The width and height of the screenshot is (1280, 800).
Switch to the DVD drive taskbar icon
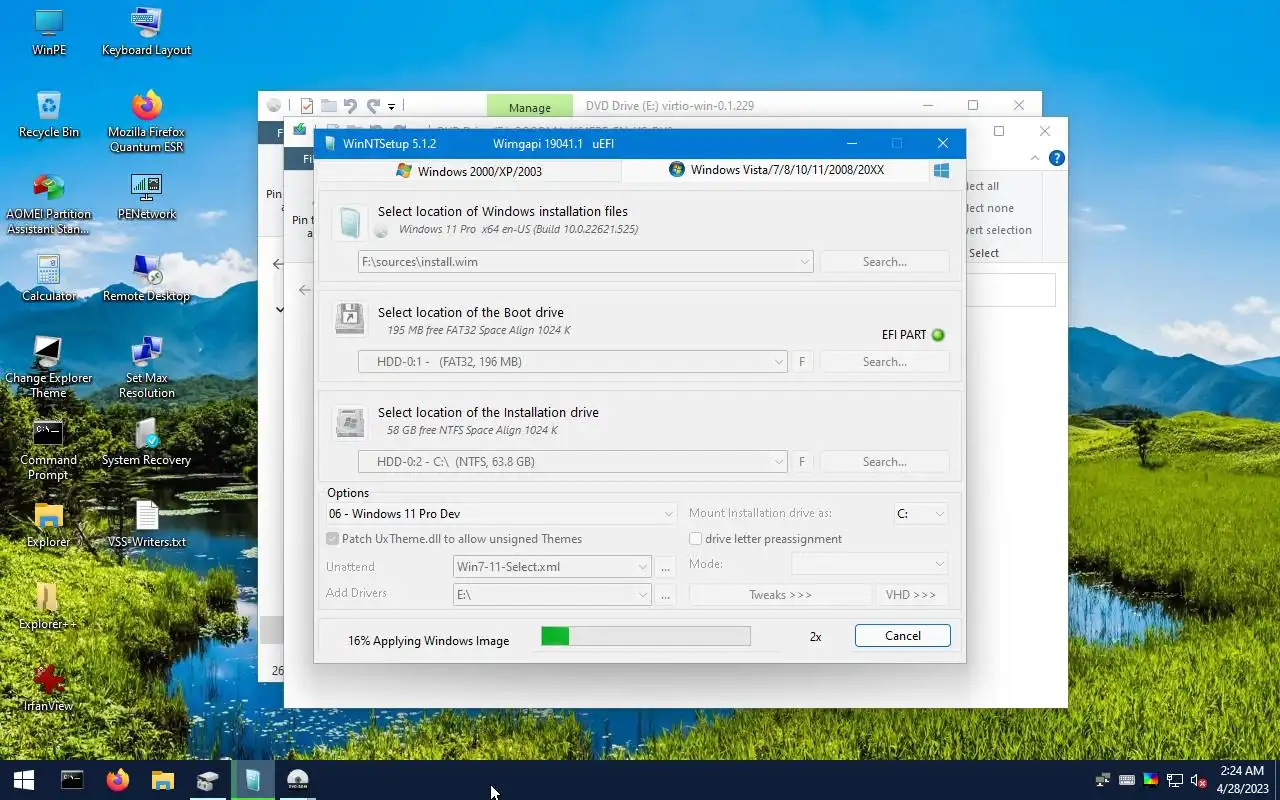[x=297, y=780]
